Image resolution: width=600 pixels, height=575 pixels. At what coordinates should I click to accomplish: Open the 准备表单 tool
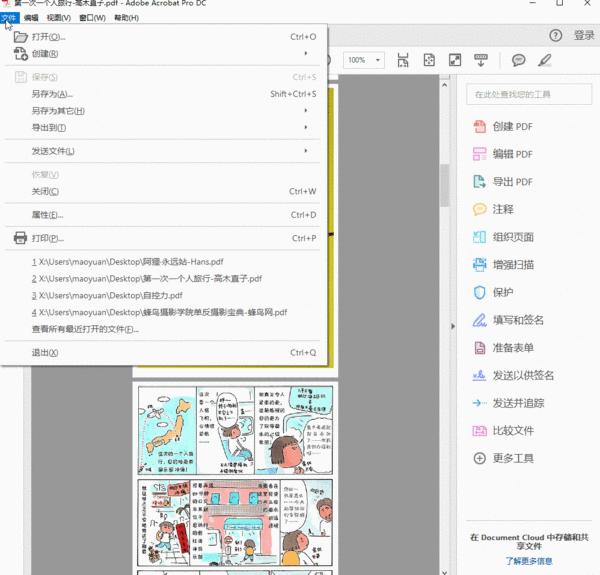(504, 348)
